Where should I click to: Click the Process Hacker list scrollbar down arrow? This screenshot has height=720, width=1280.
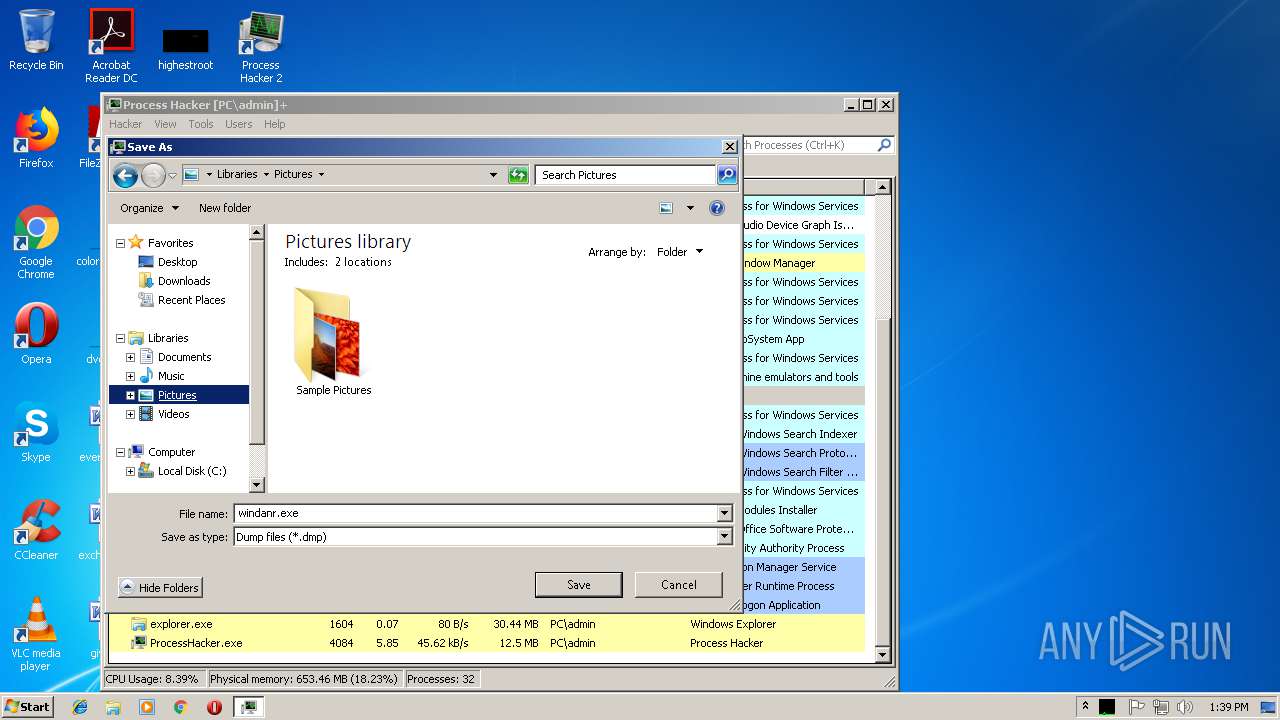point(882,655)
